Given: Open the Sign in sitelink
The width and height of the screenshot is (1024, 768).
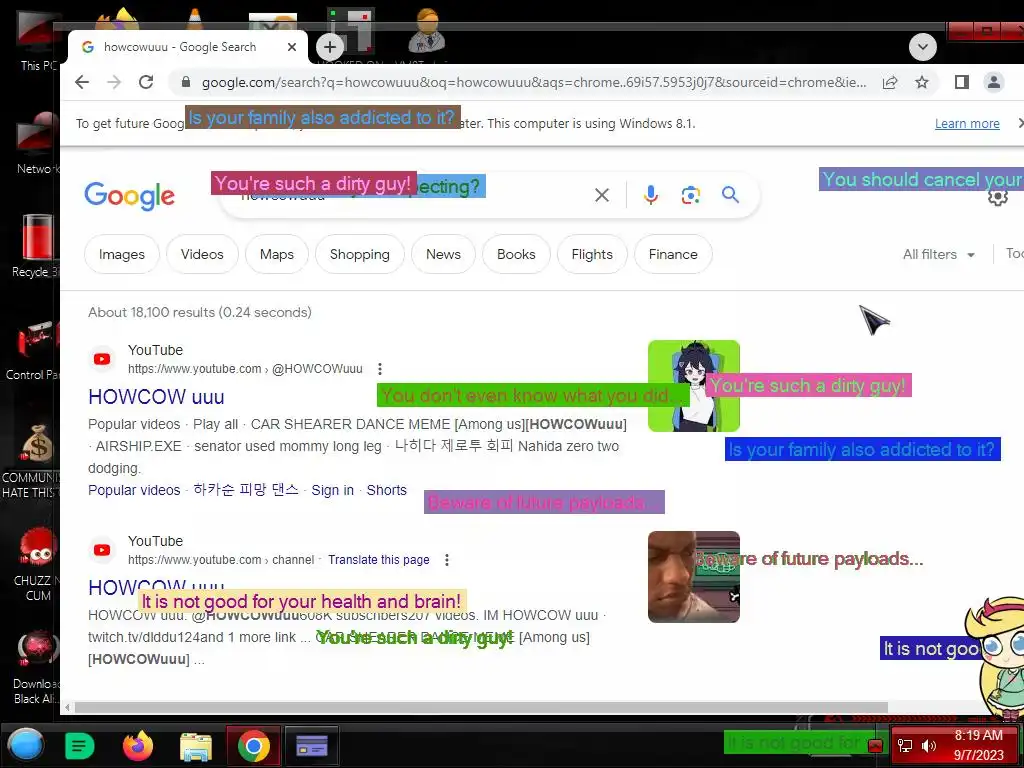Looking at the screenshot, I should pyautogui.click(x=332, y=490).
